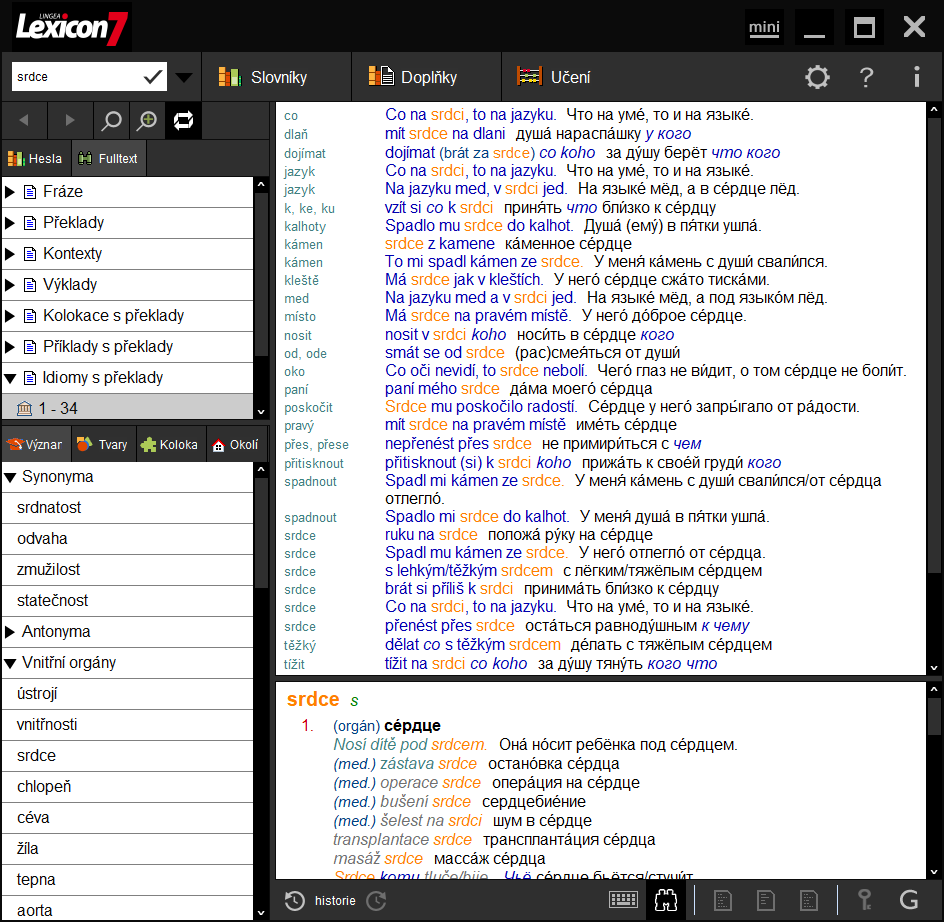944x922 pixels.
Task: Switch to the Fulltext tab
Action: (109, 158)
